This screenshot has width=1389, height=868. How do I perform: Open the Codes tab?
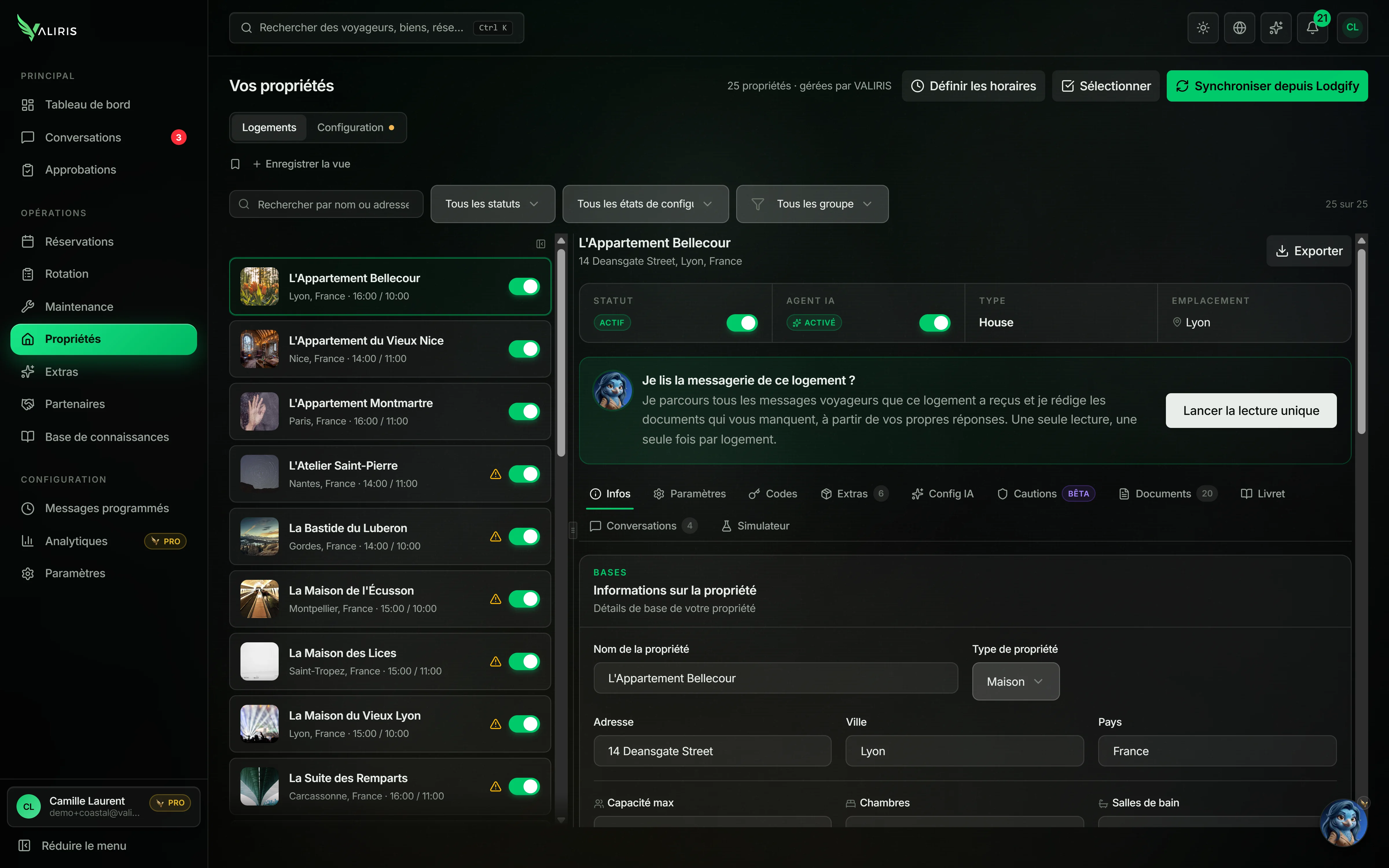773,494
